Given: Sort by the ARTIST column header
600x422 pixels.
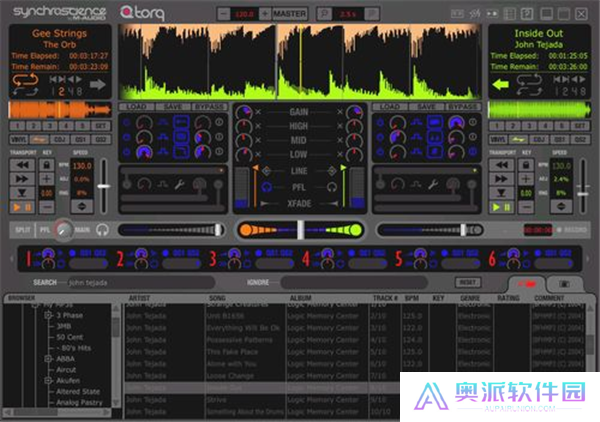Looking at the screenshot, I should [x=139, y=298].
